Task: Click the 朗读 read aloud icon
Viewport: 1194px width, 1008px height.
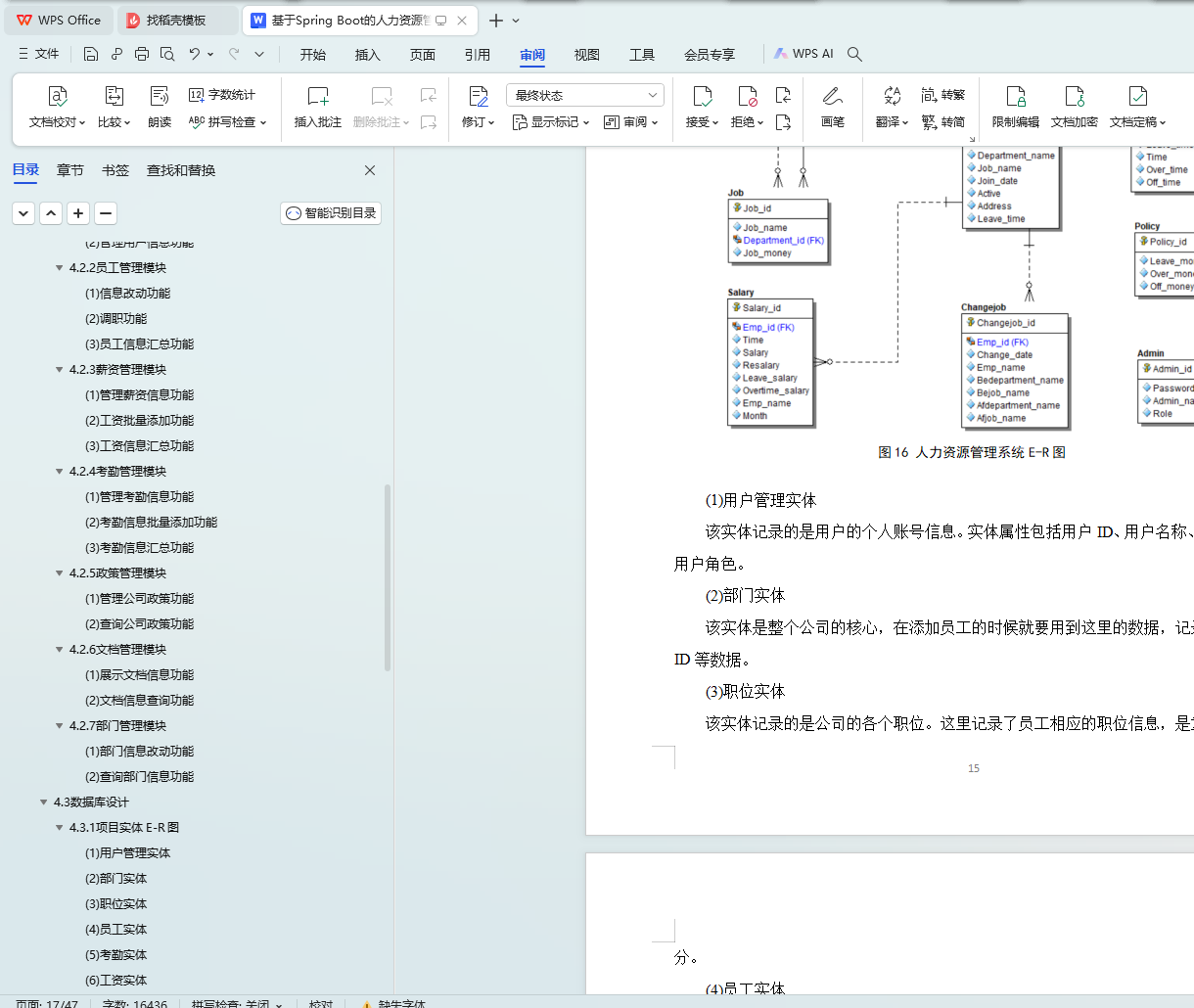Action: [x=160, y=96]
